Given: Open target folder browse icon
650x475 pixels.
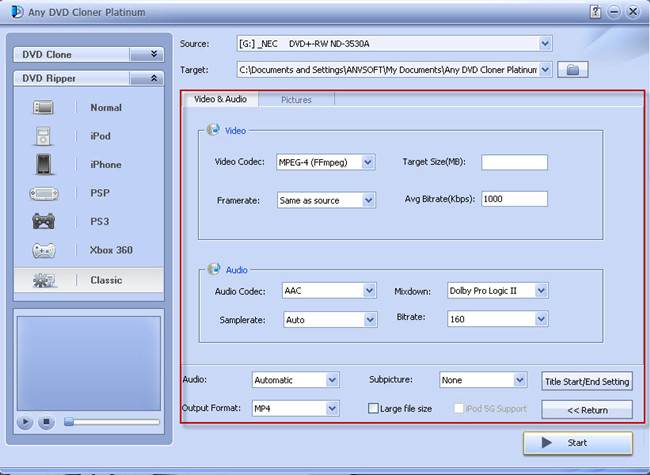Looking at the screenshot, I should click(572, 70).
